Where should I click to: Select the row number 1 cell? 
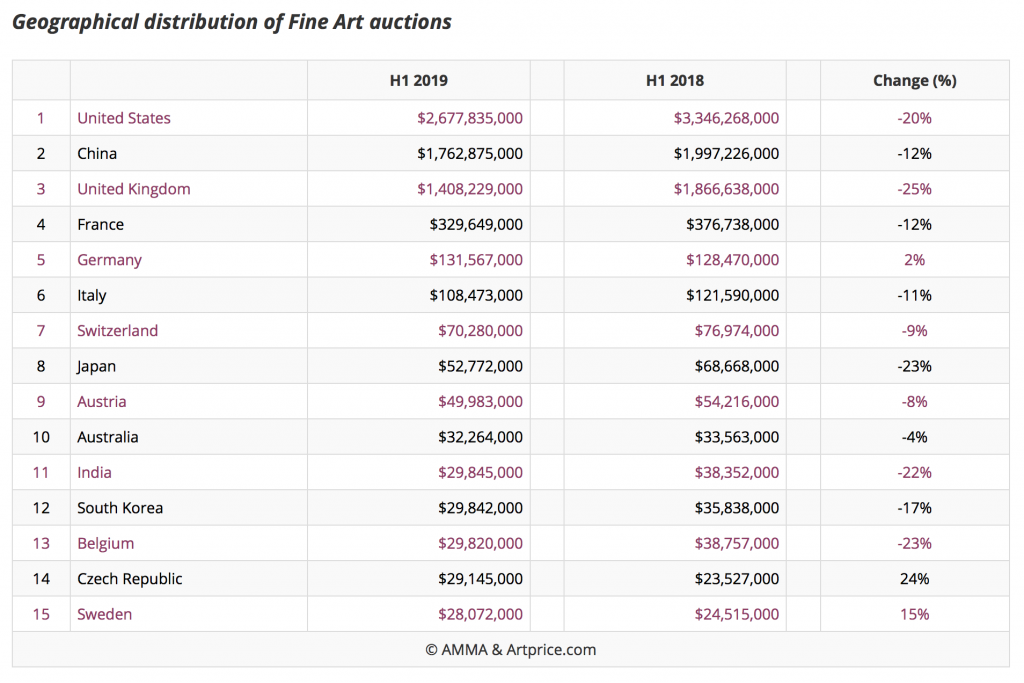(40, 118)
